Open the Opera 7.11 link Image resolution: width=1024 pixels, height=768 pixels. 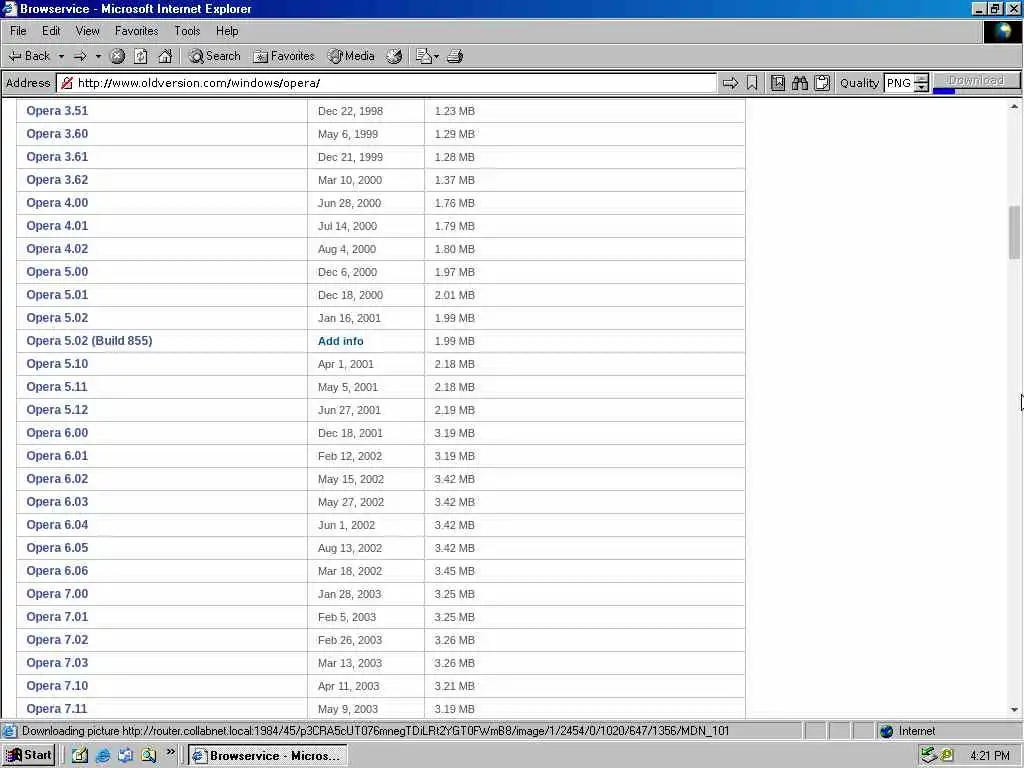tap(57, 709)
